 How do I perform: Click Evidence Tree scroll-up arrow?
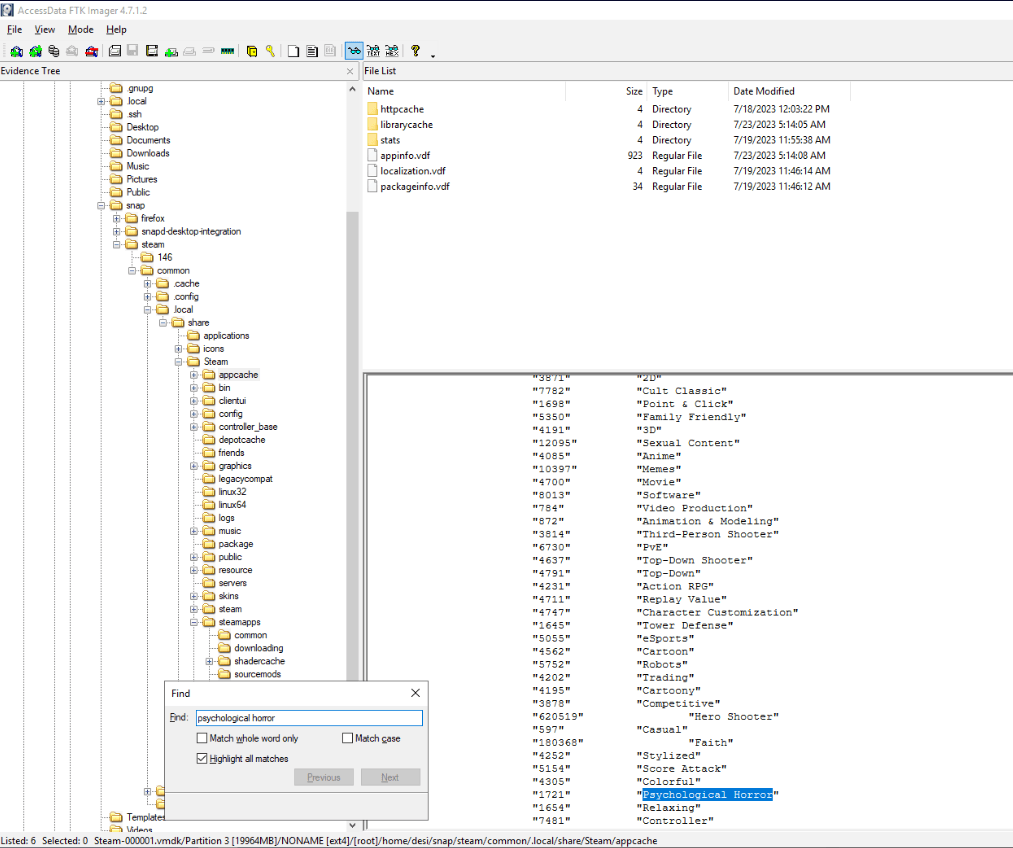pyautogui.click(x=352, y=89)
